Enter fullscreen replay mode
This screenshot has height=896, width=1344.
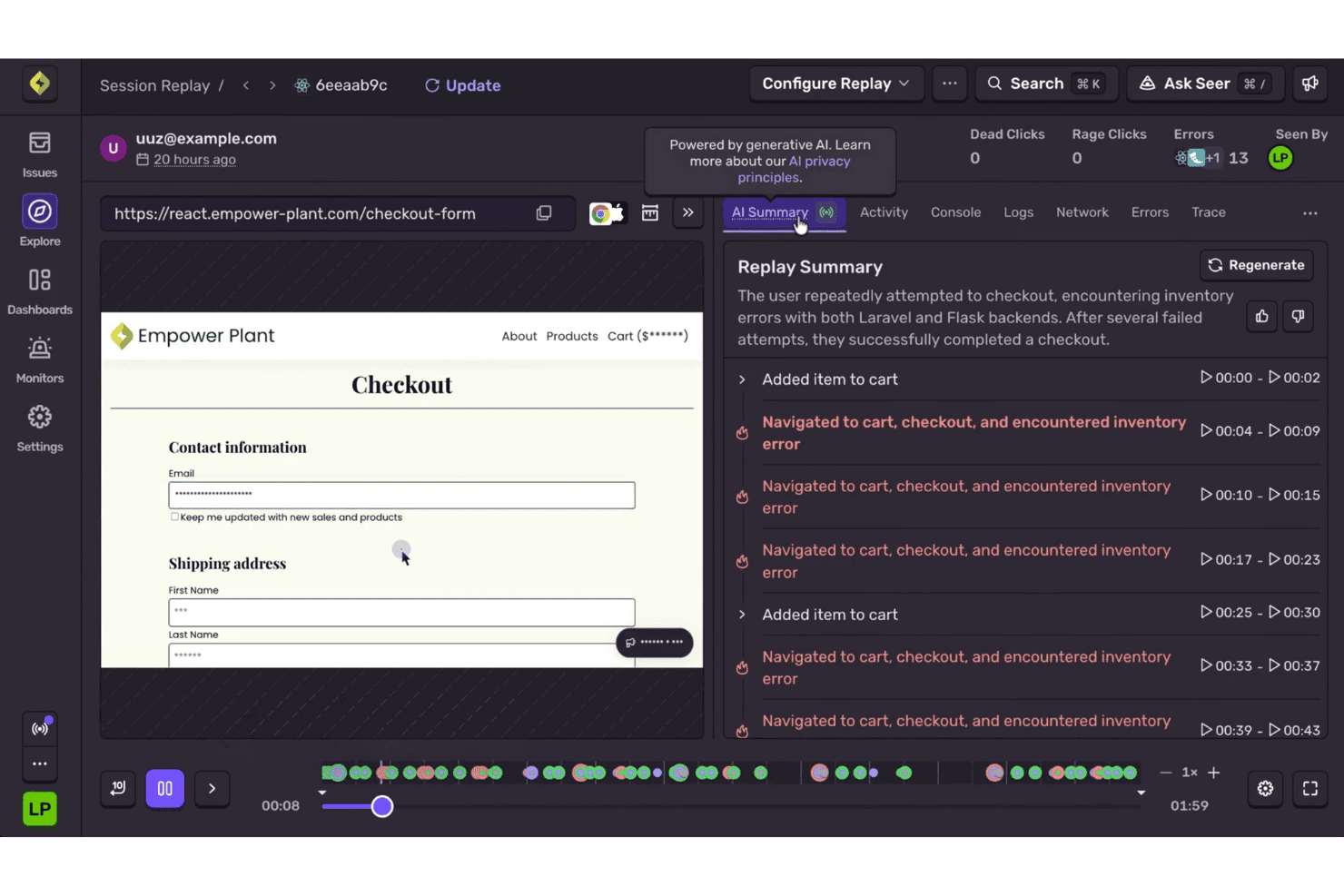[1310, 789]
